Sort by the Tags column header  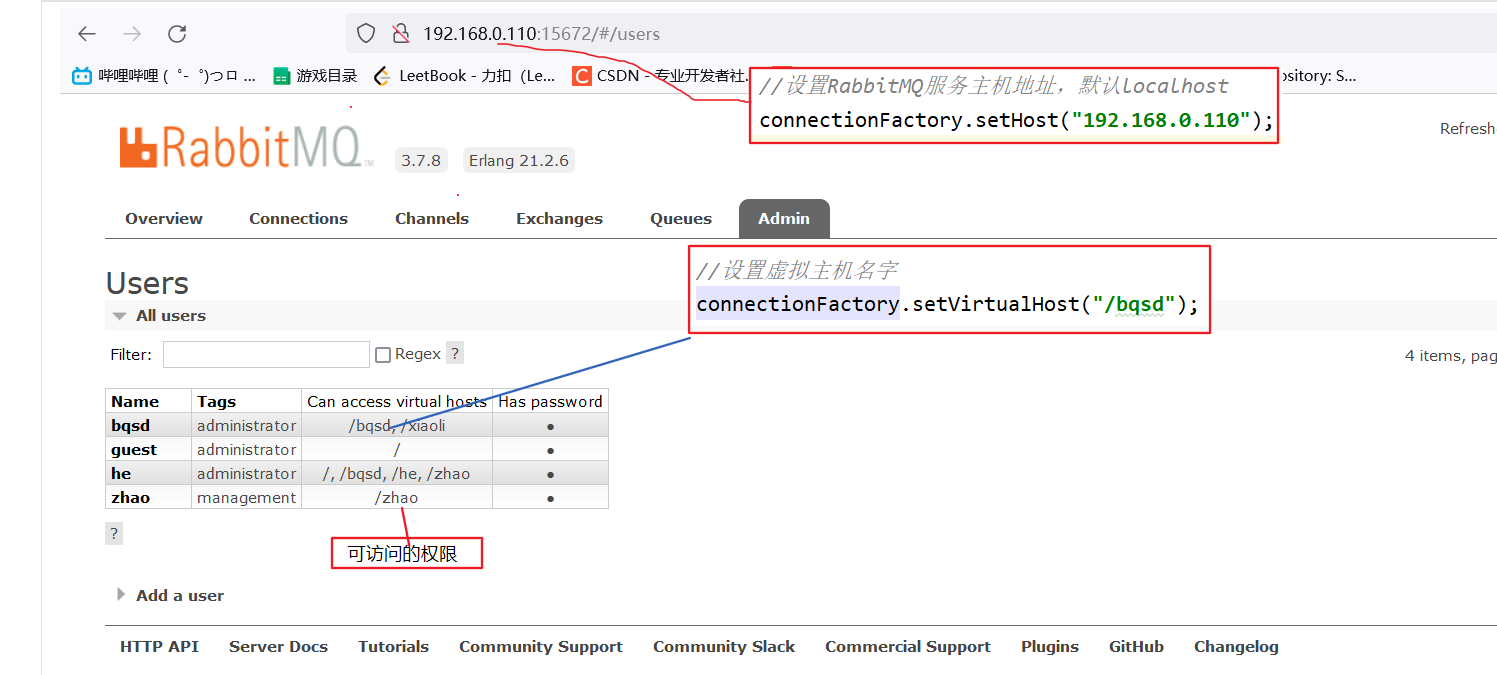(x=216, y=402)
